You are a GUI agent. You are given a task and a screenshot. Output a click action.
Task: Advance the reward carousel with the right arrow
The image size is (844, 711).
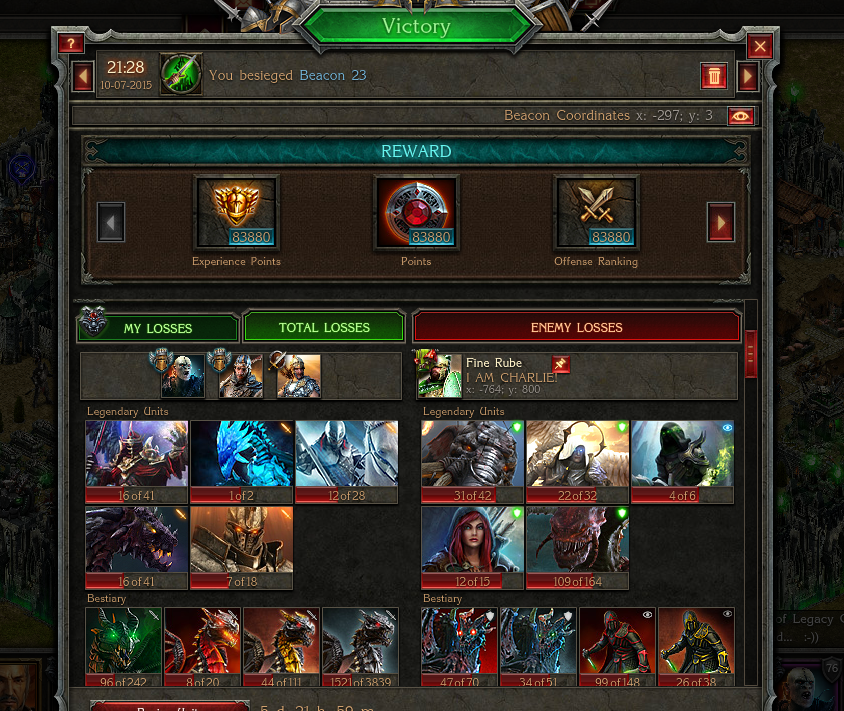coord(721,222)
